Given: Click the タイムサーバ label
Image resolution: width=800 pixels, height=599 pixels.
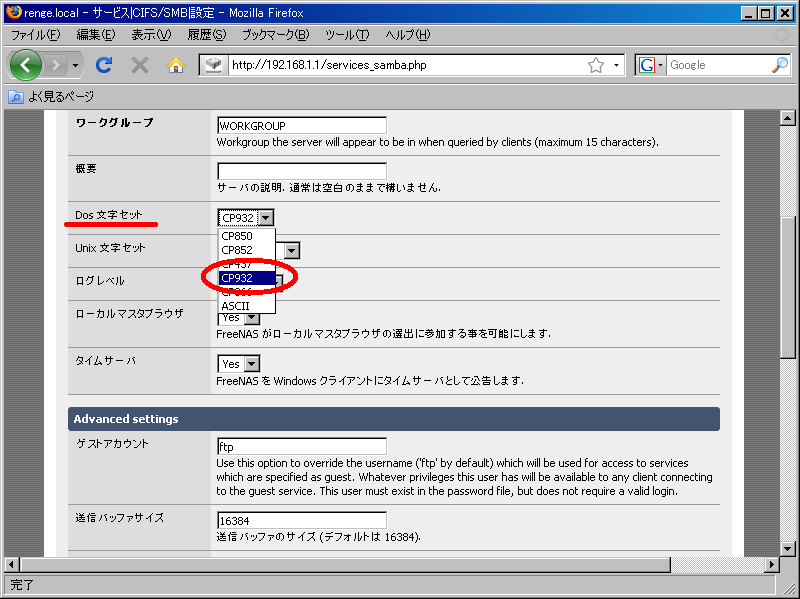Looking at the screenshot, I should [x=106, y=361].
